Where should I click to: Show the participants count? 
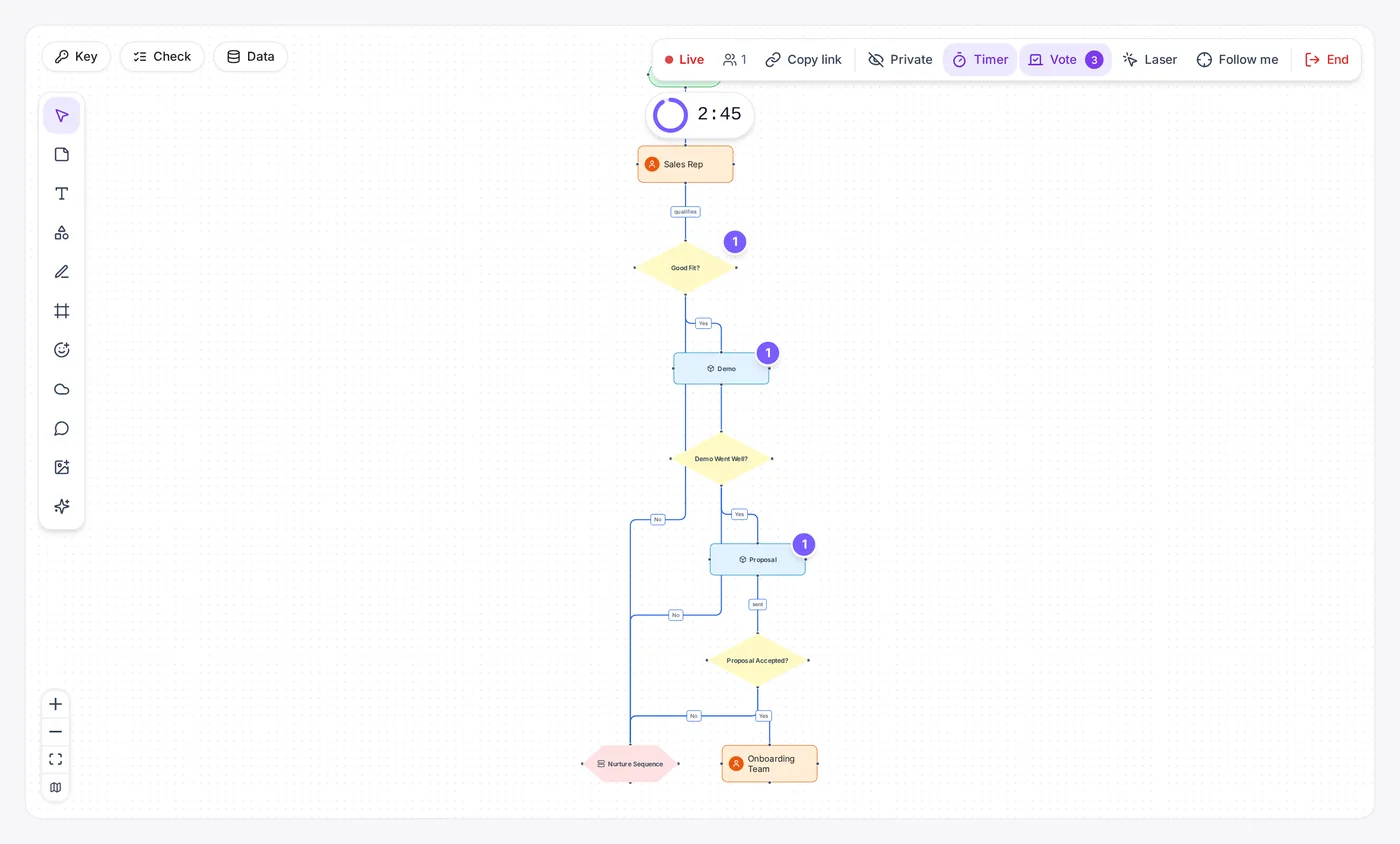pos(735,60)
